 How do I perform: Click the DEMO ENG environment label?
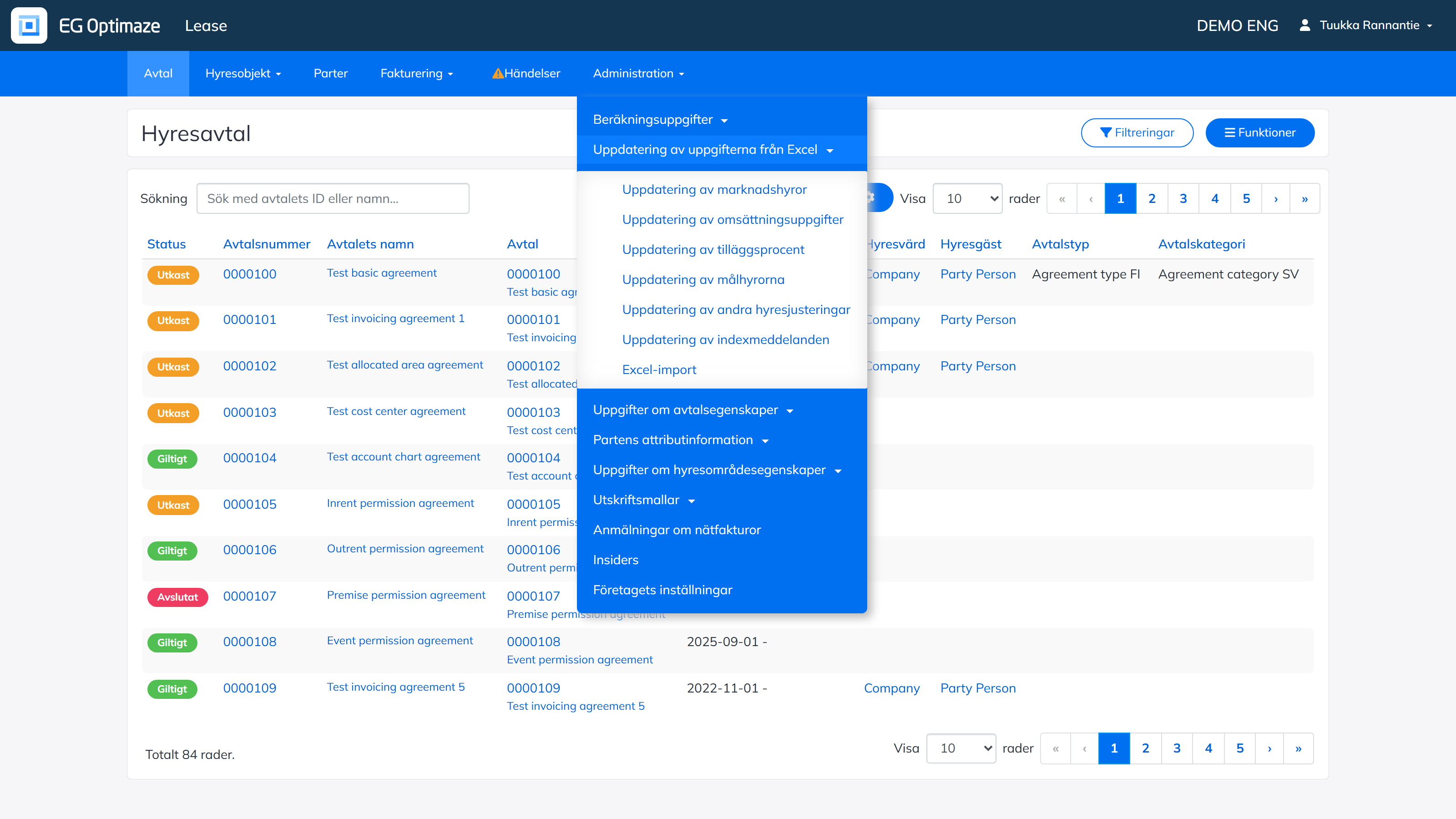(x=1237, y=25)
